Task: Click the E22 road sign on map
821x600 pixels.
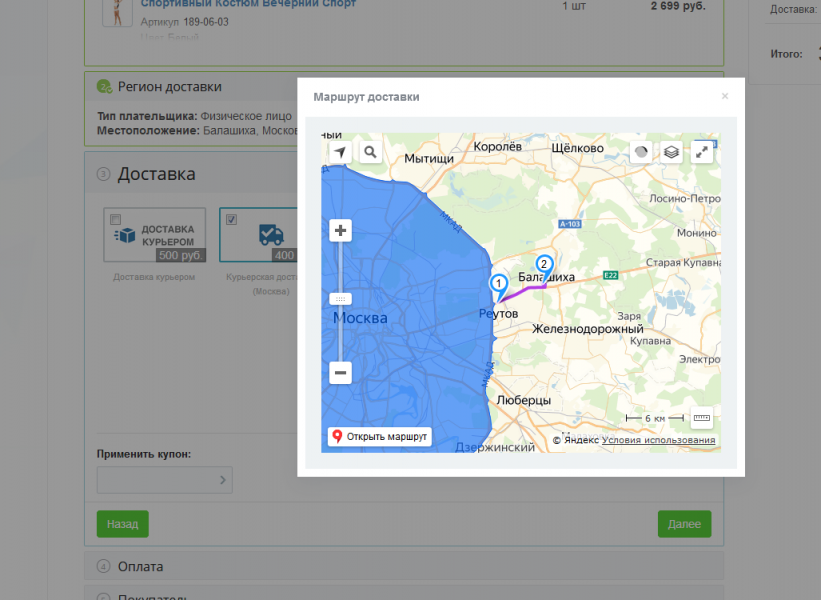Action: pos(611,275)
